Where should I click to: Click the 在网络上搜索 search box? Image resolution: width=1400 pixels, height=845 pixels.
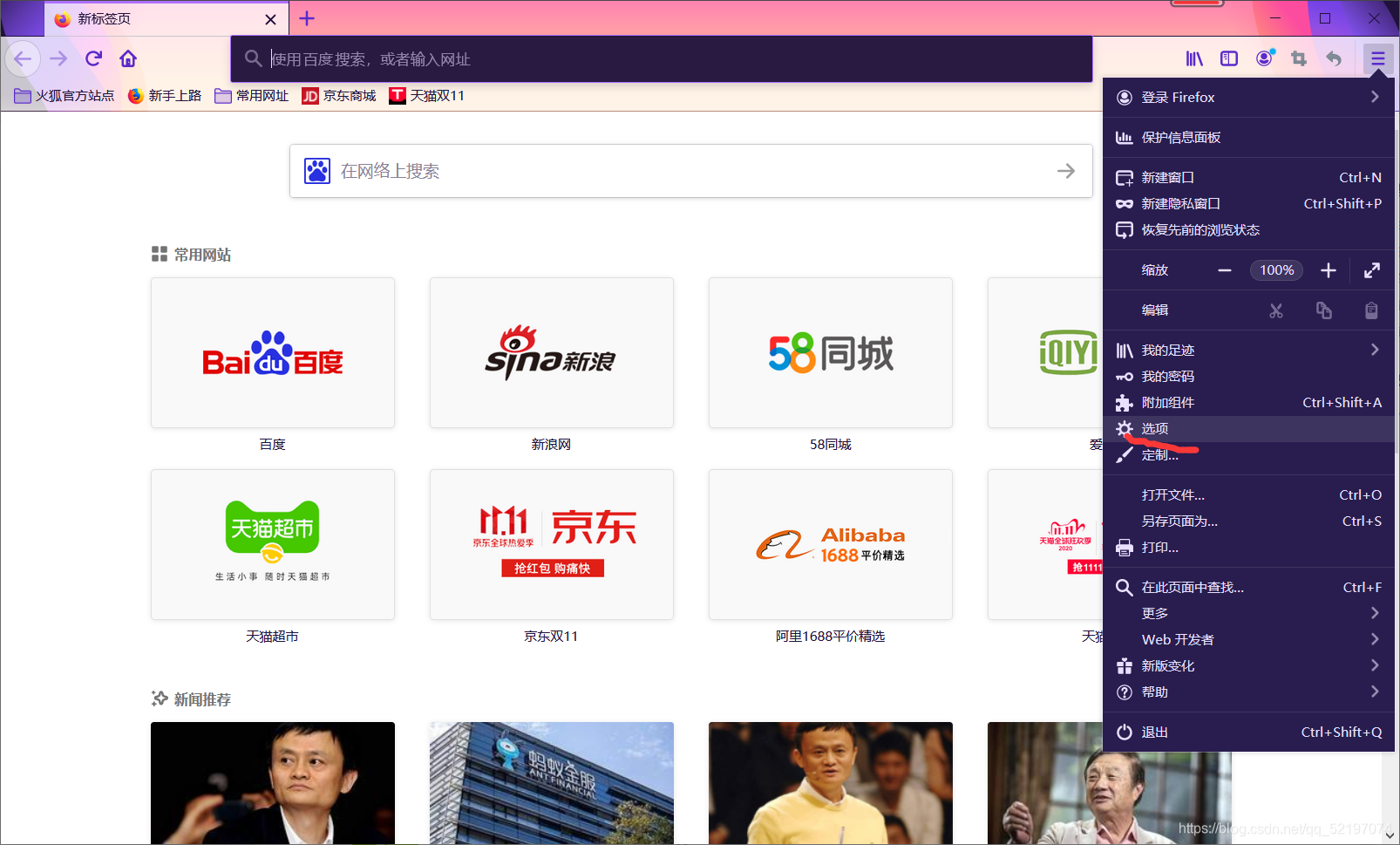click(x=690, y=171)
